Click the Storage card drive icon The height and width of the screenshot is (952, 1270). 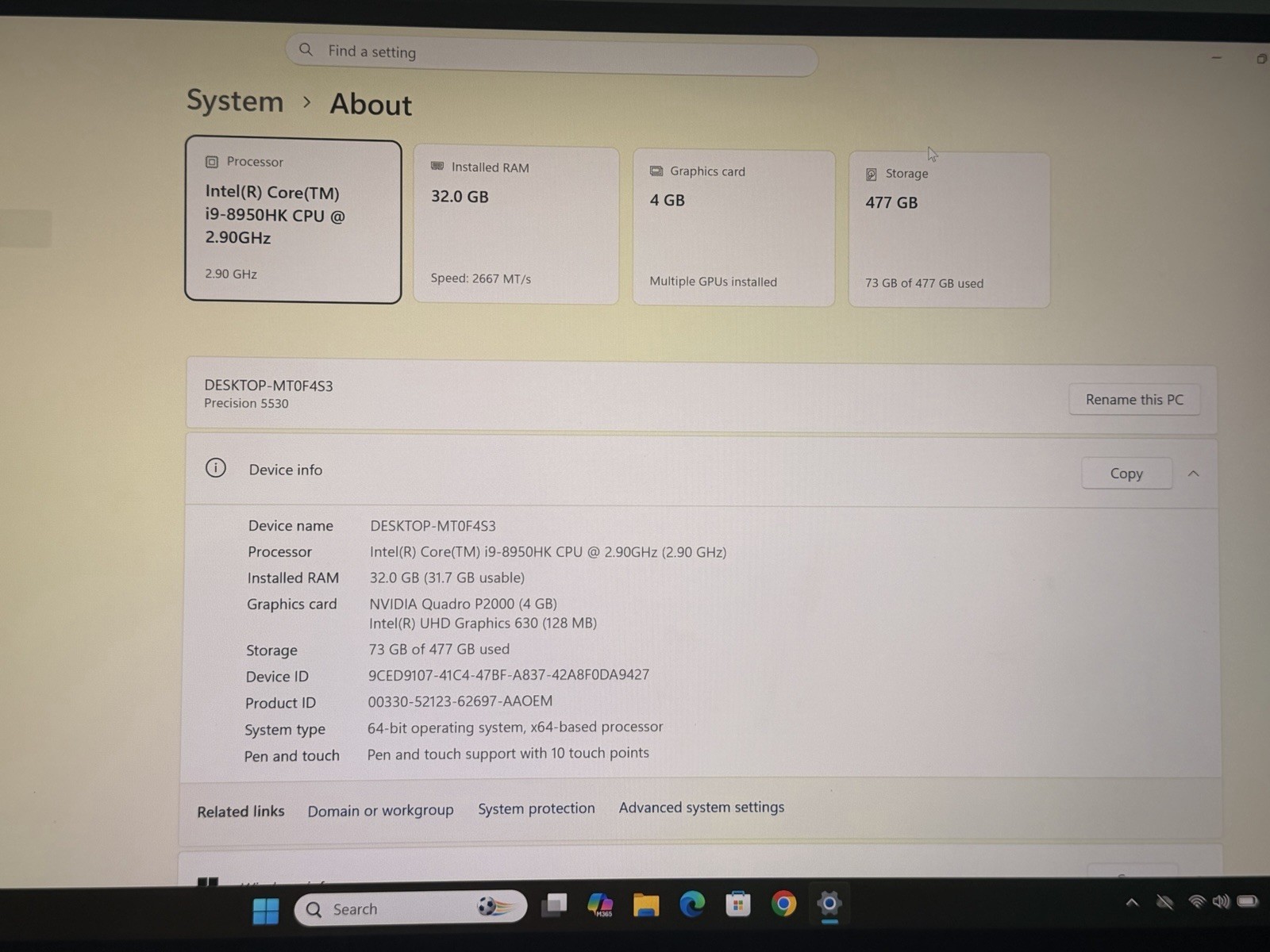coord(872,174)
